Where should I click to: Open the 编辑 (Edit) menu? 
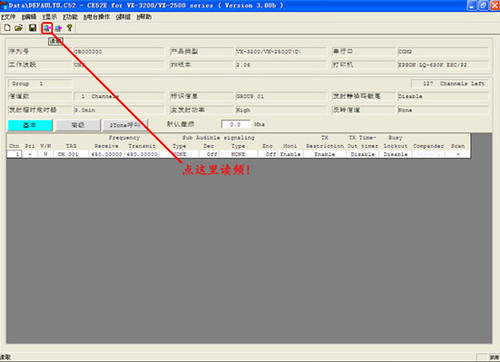click(29, 17)
